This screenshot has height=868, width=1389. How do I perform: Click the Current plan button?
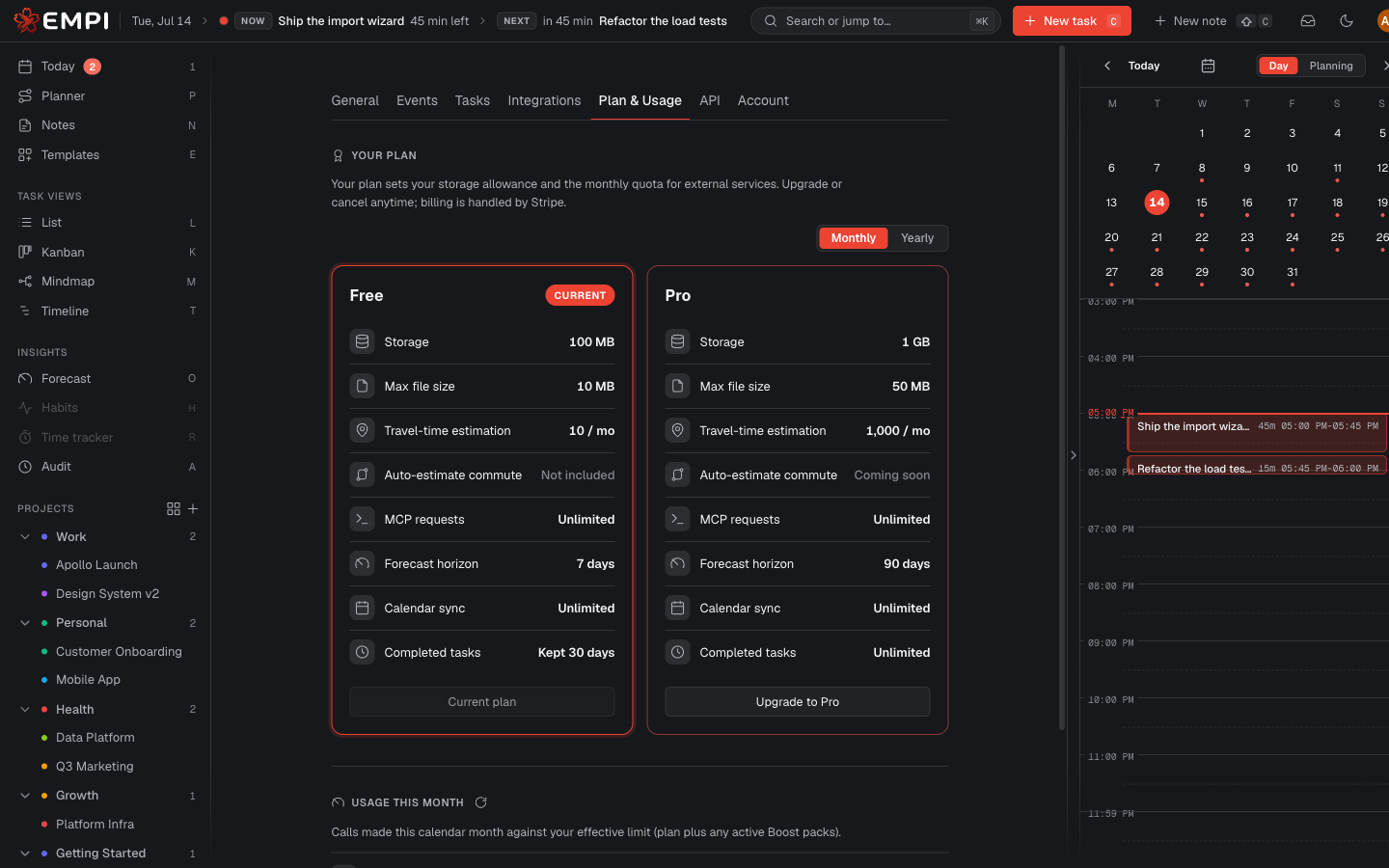point(482,702)
